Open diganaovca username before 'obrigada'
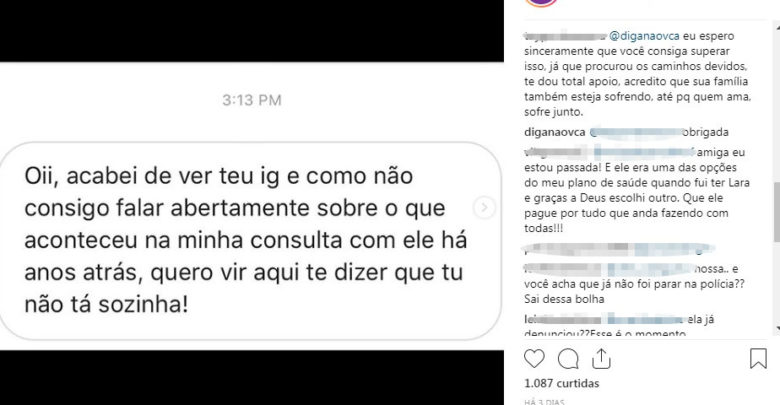Viewport: 780px width, 405px height. (x=555, y=132)
